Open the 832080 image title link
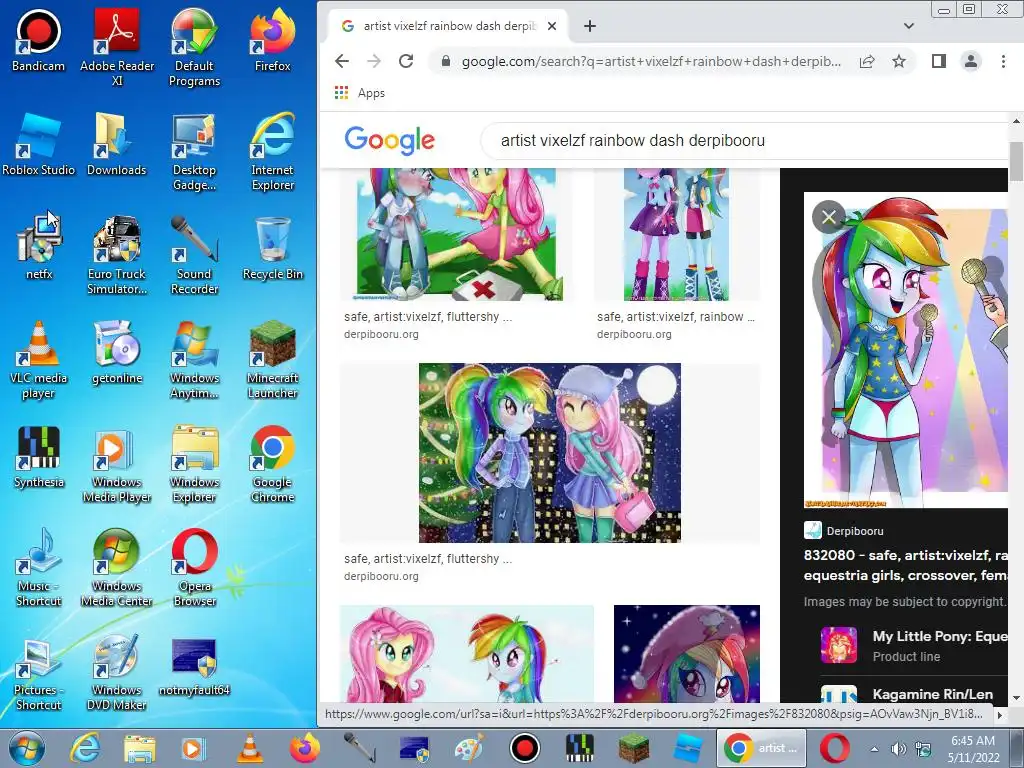Viewport: 1024px width, 768px height. pyautogui.click(x=905, y=565)
